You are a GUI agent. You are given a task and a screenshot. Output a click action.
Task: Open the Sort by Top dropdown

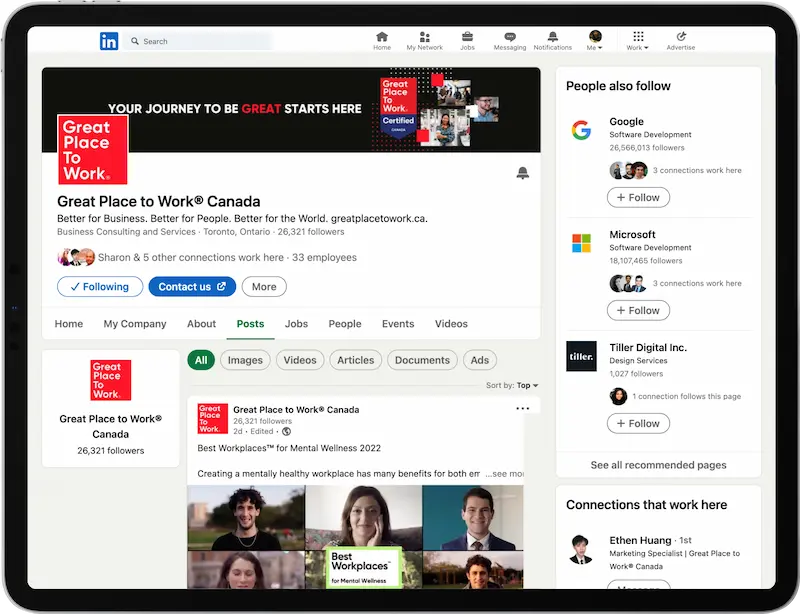(x=512, y=385)
